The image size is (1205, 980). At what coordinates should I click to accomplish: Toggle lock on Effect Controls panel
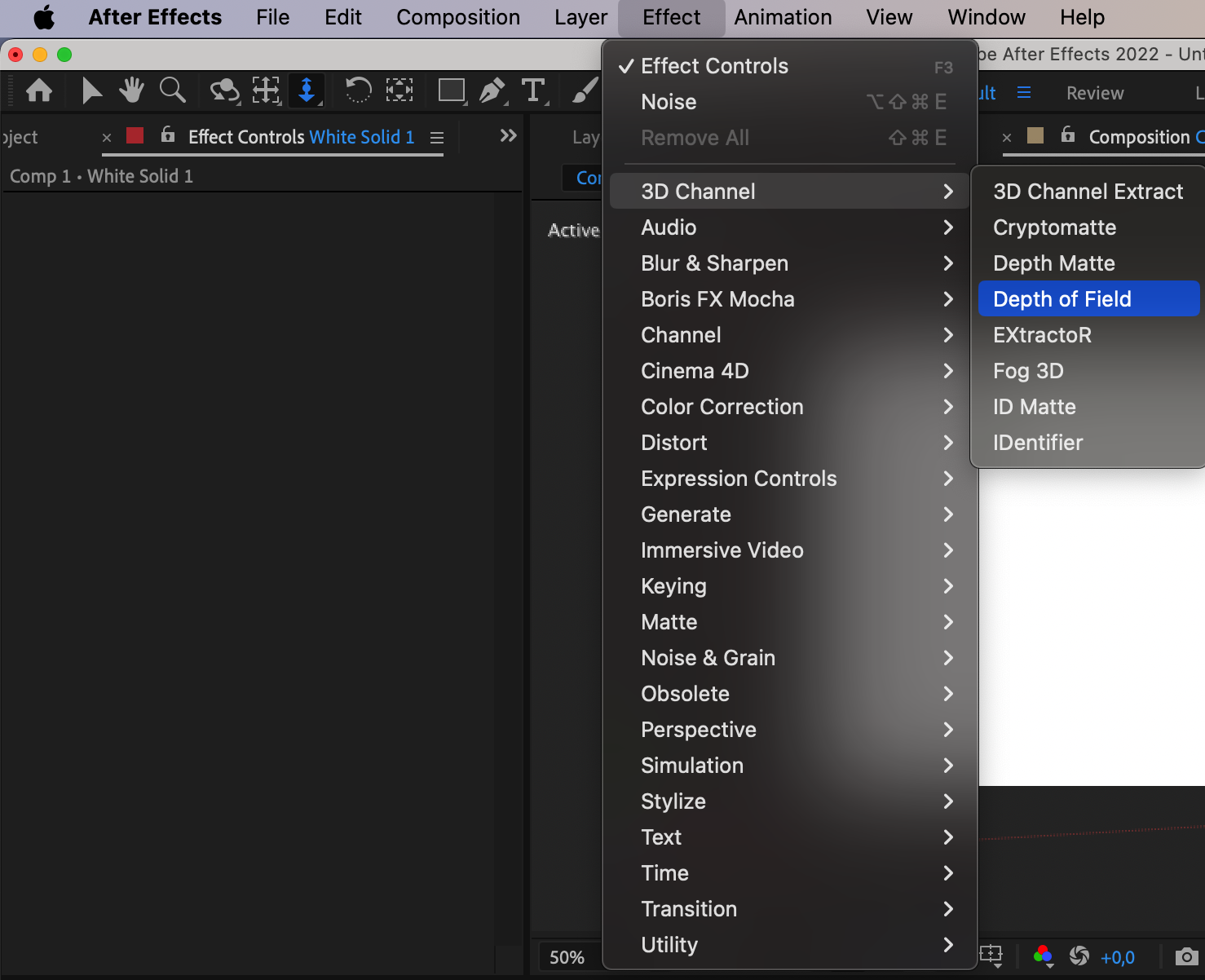(168, 135)
